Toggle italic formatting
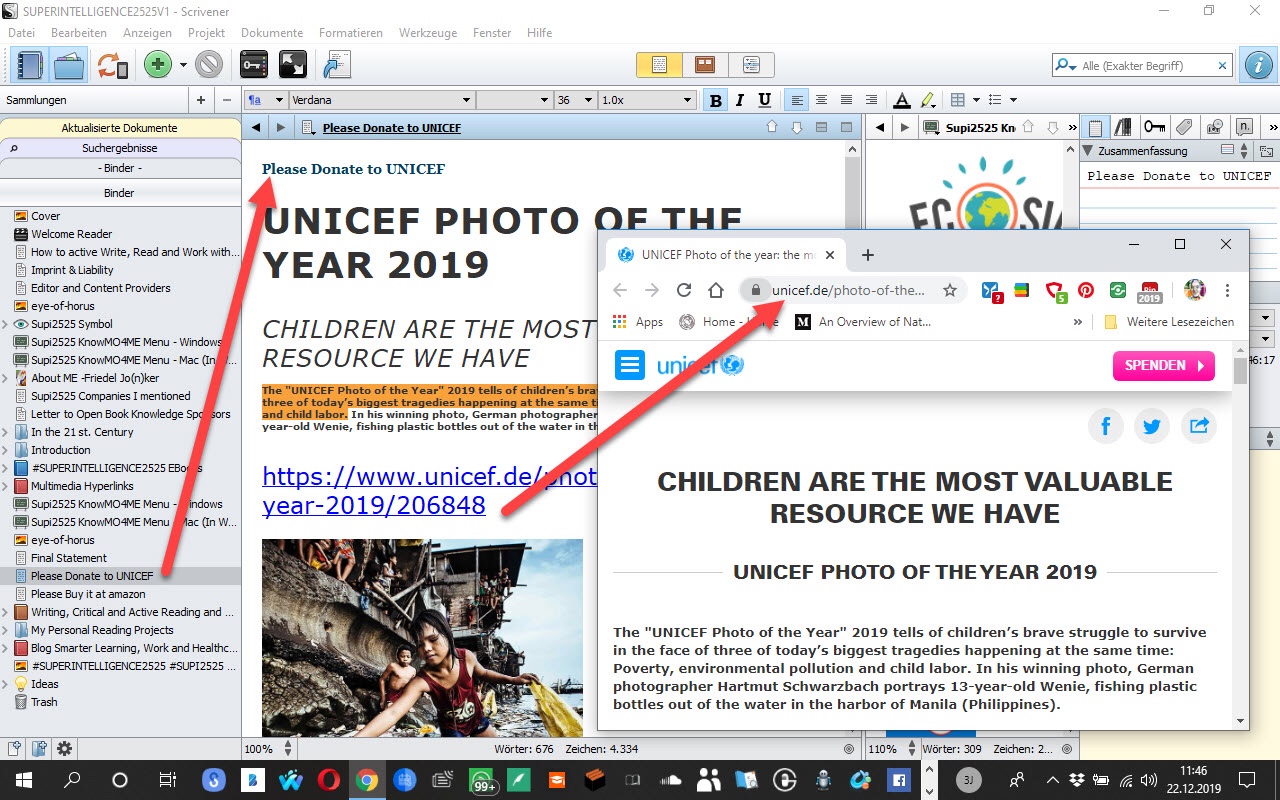This screenshot has height=800, width=1280. coord(740,100)
